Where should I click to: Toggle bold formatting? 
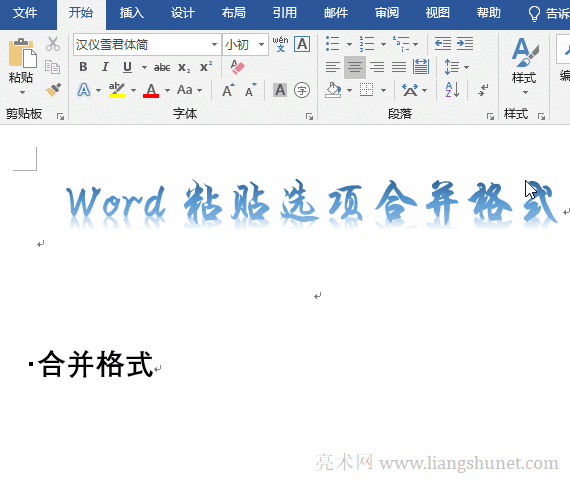click(x=83, y=67)
